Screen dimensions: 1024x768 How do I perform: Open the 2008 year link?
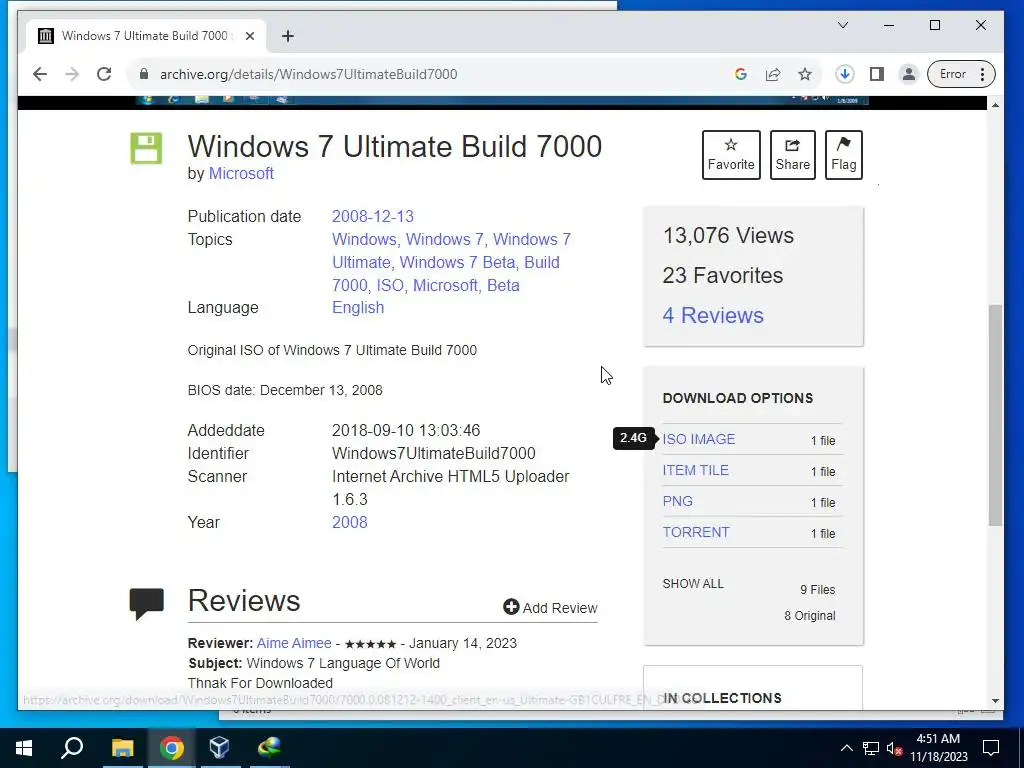coord(349,522)
